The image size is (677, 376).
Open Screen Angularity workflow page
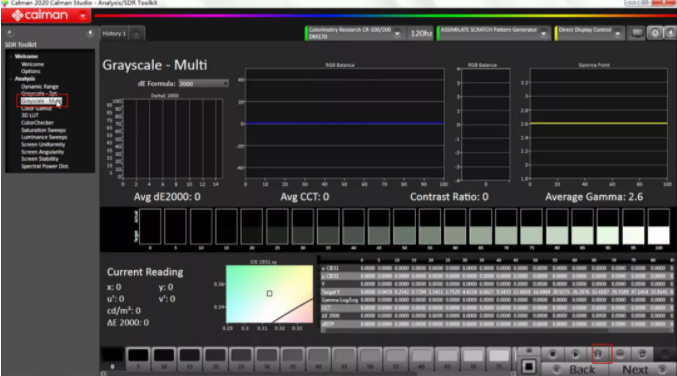[x=42, y=152]
